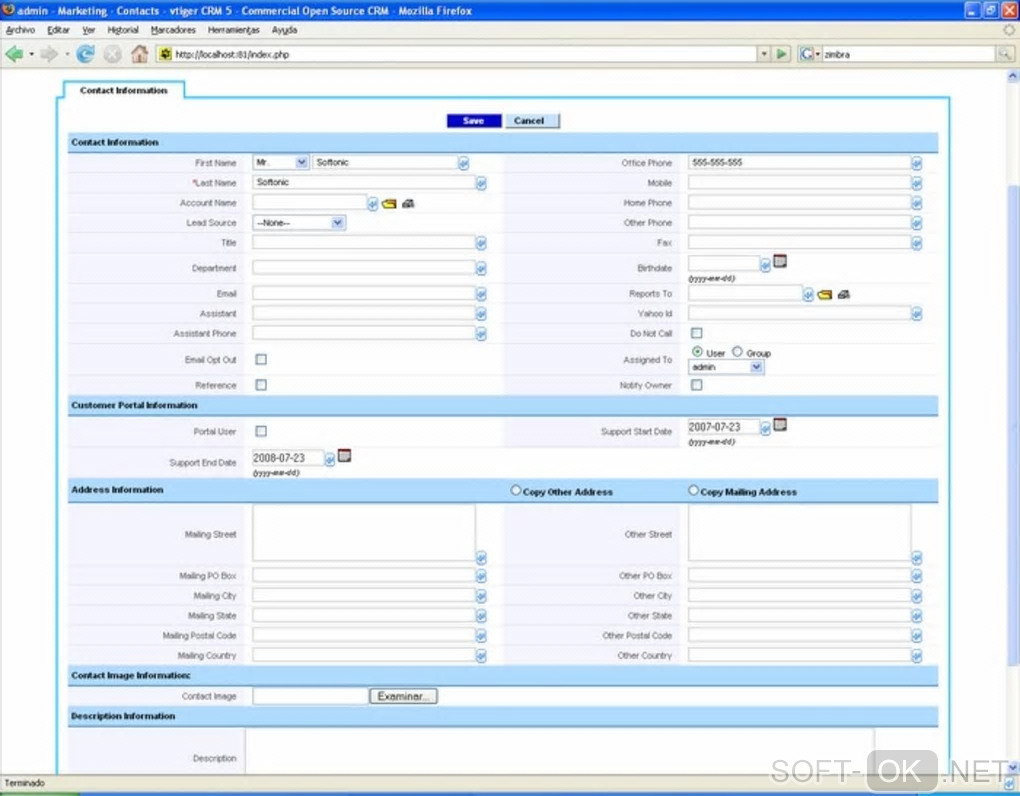
Task: Click the Mailing Street text area
Action: (x=364, y=533)
